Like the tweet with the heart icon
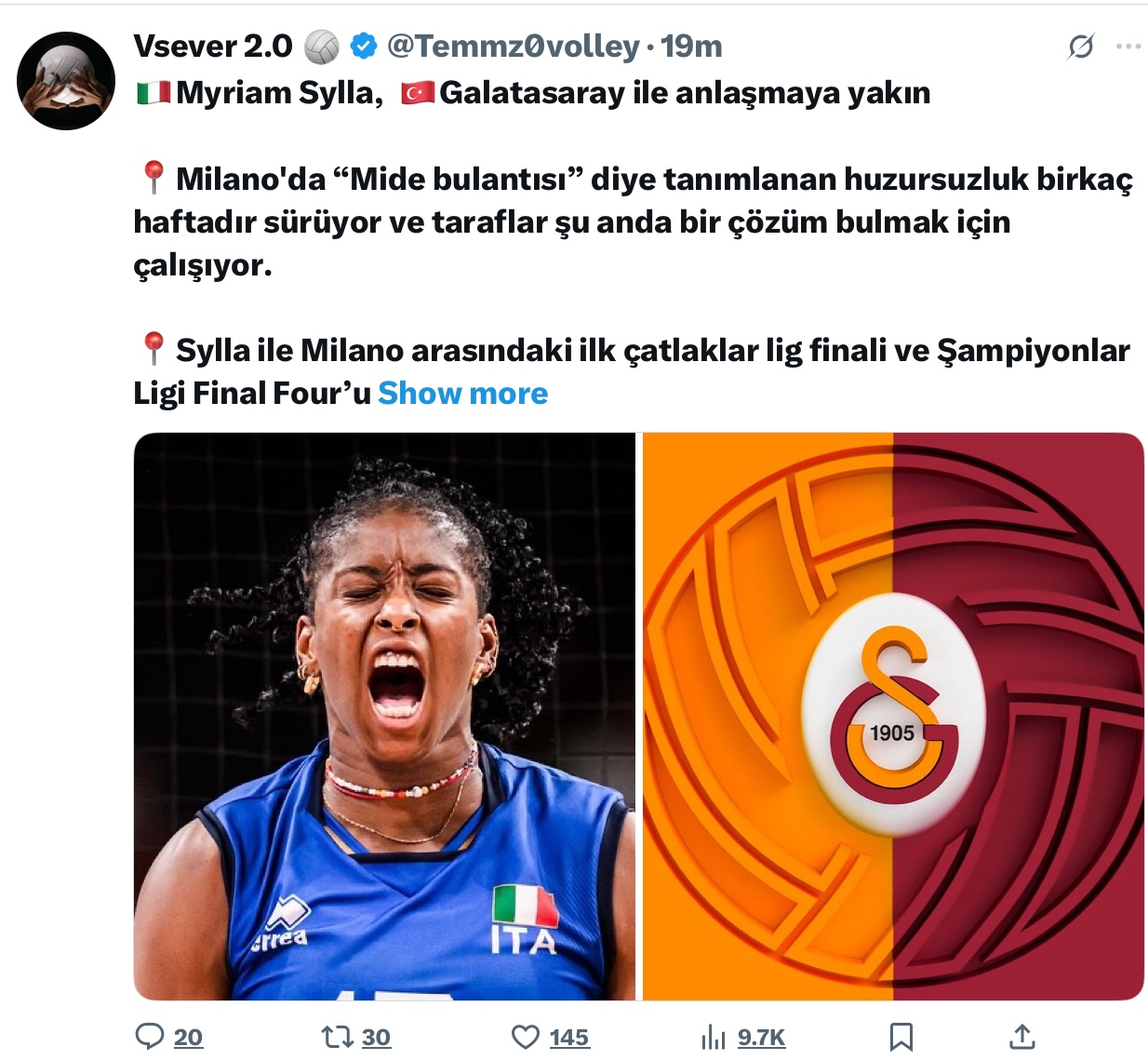 tap(526, 1037)
